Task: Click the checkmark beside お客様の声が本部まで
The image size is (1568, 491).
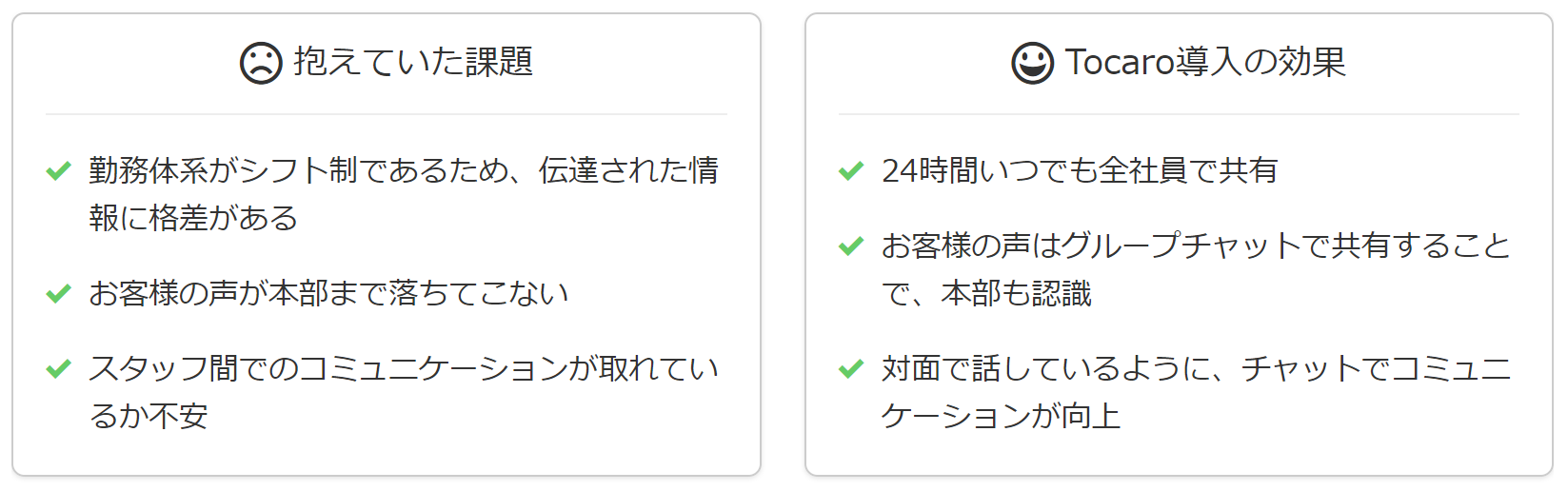Action: [59, 293]
